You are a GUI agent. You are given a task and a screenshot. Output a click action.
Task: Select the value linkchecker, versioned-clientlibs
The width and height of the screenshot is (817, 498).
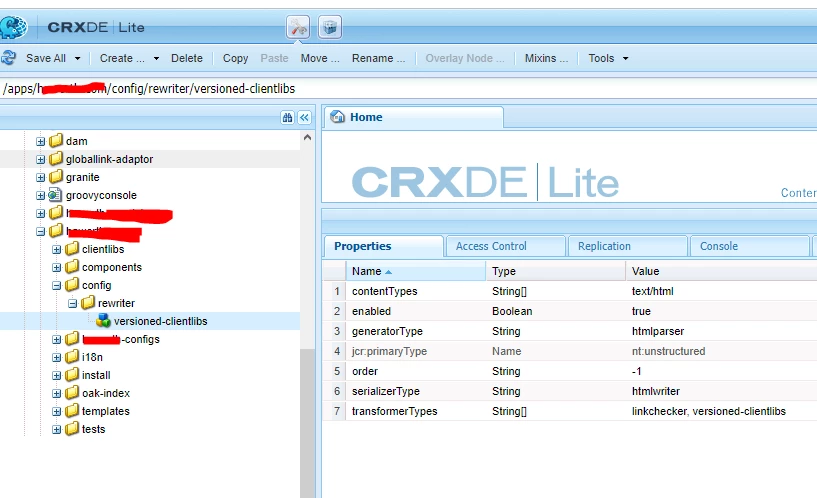point(709,411)
